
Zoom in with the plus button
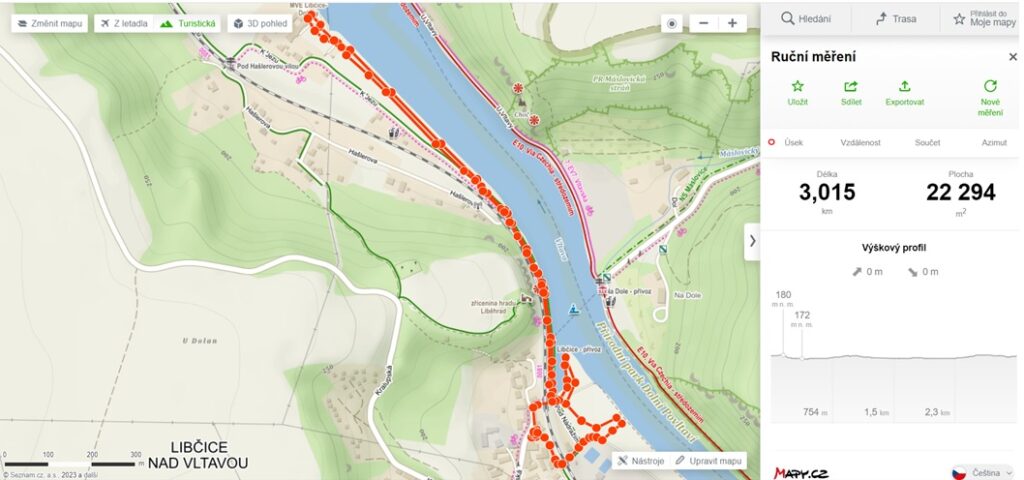coord(733,24)
